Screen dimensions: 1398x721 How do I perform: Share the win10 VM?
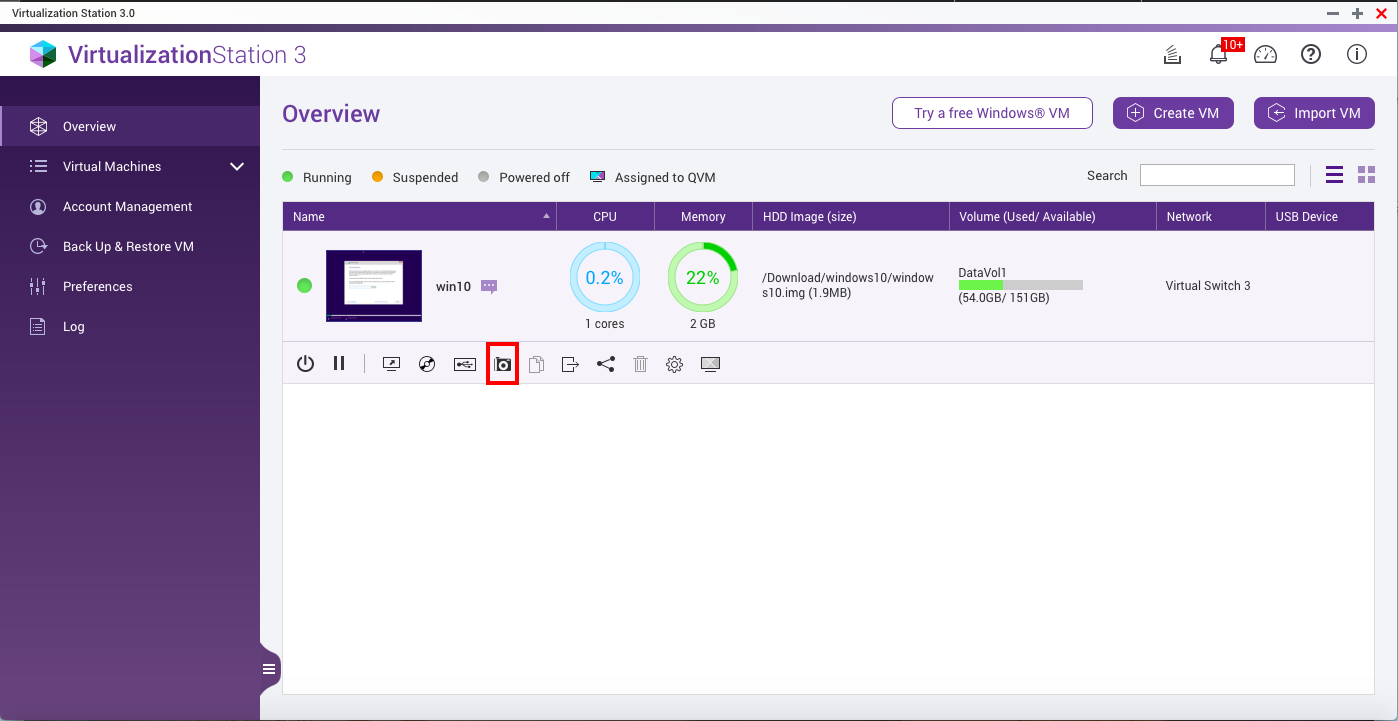click(x=605, y=364)
